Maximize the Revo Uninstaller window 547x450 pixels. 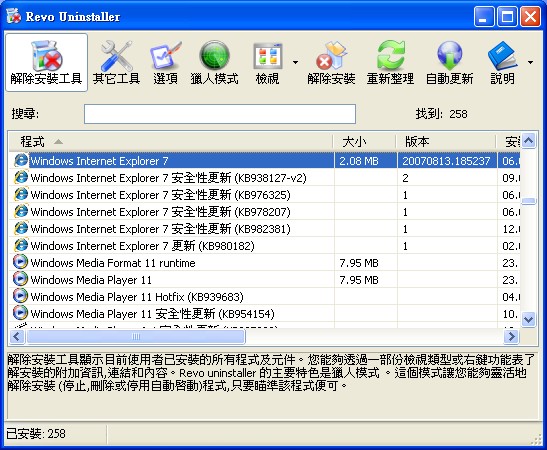[507, 16]
